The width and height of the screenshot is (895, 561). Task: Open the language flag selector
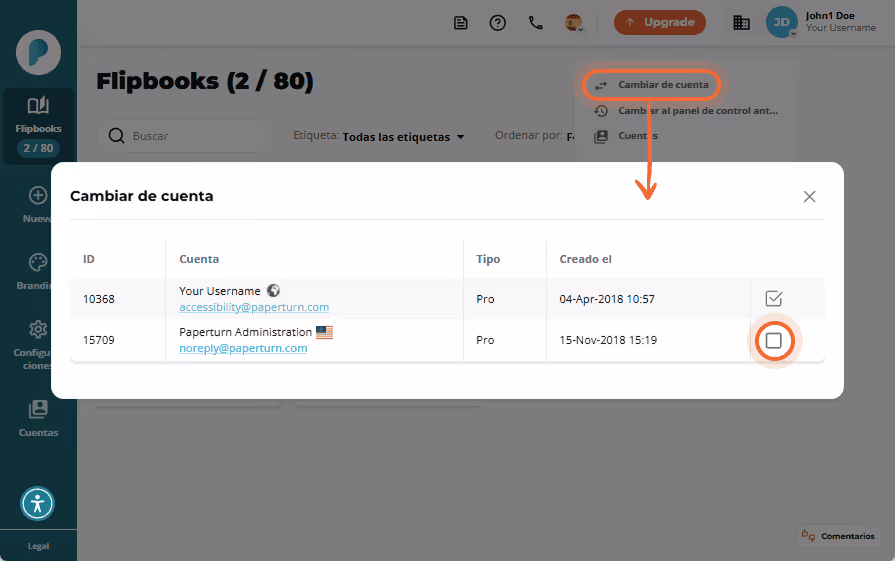[574, 23]
